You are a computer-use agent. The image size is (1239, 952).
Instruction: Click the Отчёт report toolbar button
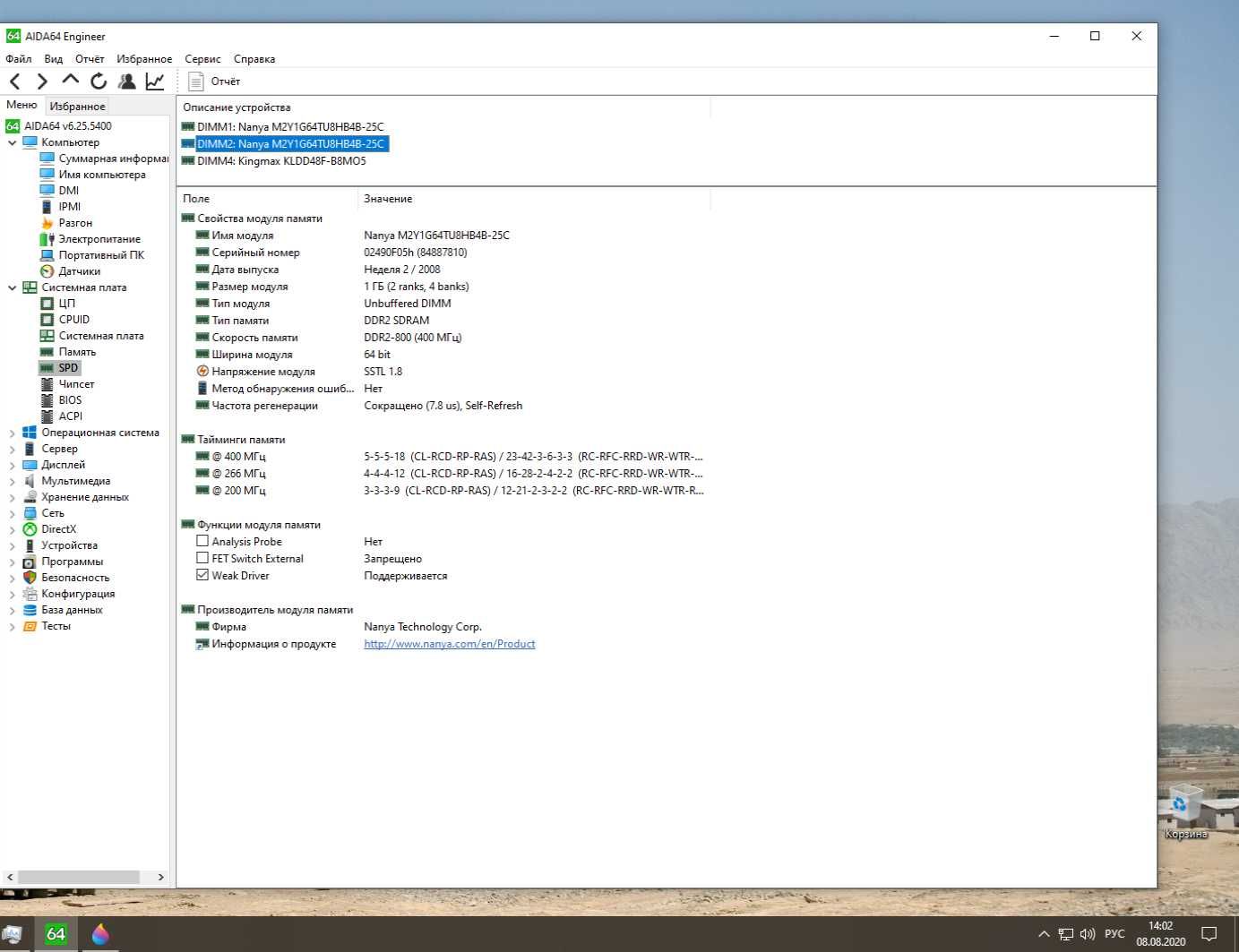pyautogui.click(x=215, y=81)
